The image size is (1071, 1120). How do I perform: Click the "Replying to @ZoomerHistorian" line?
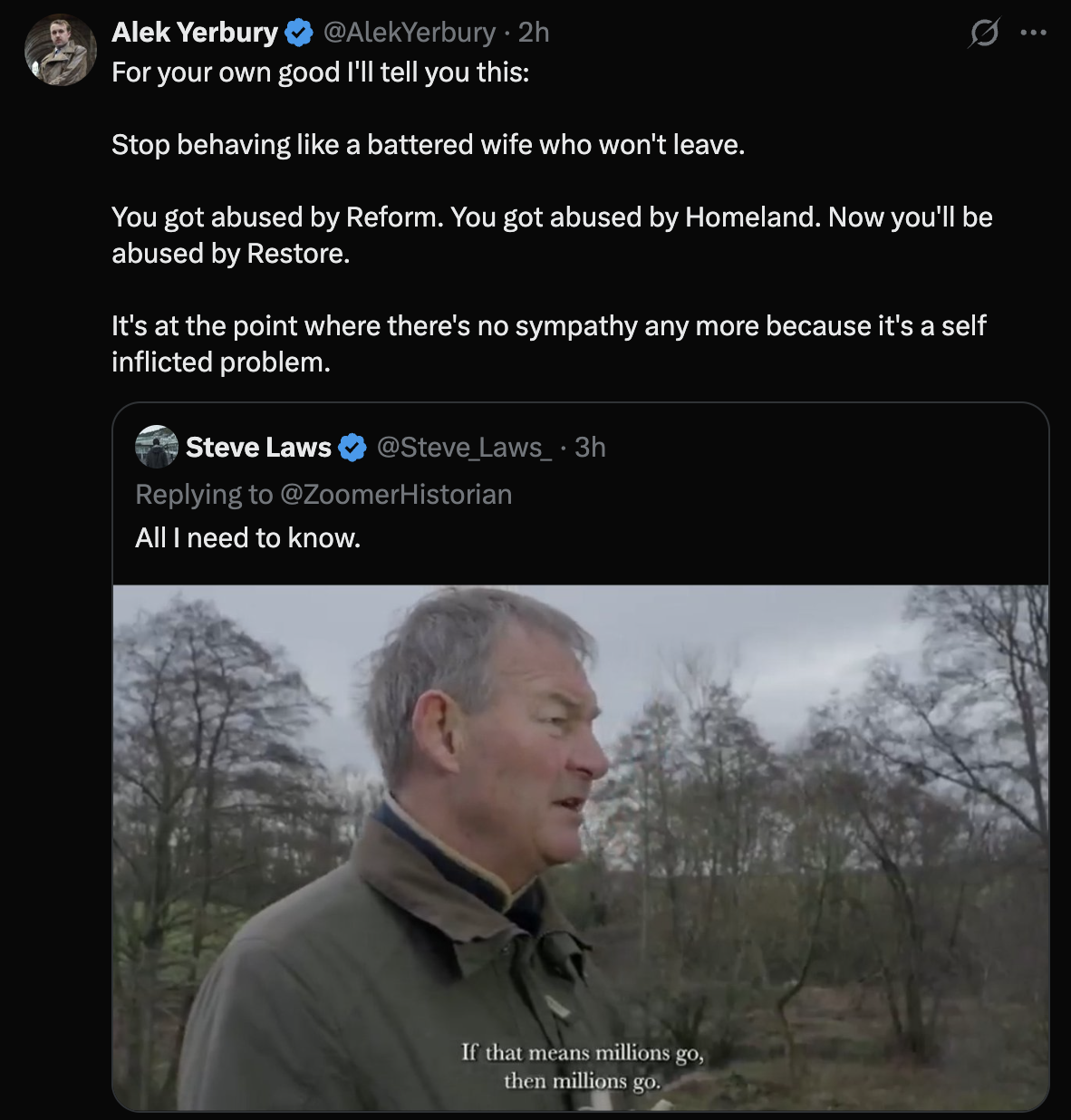[x=323, y=494]
